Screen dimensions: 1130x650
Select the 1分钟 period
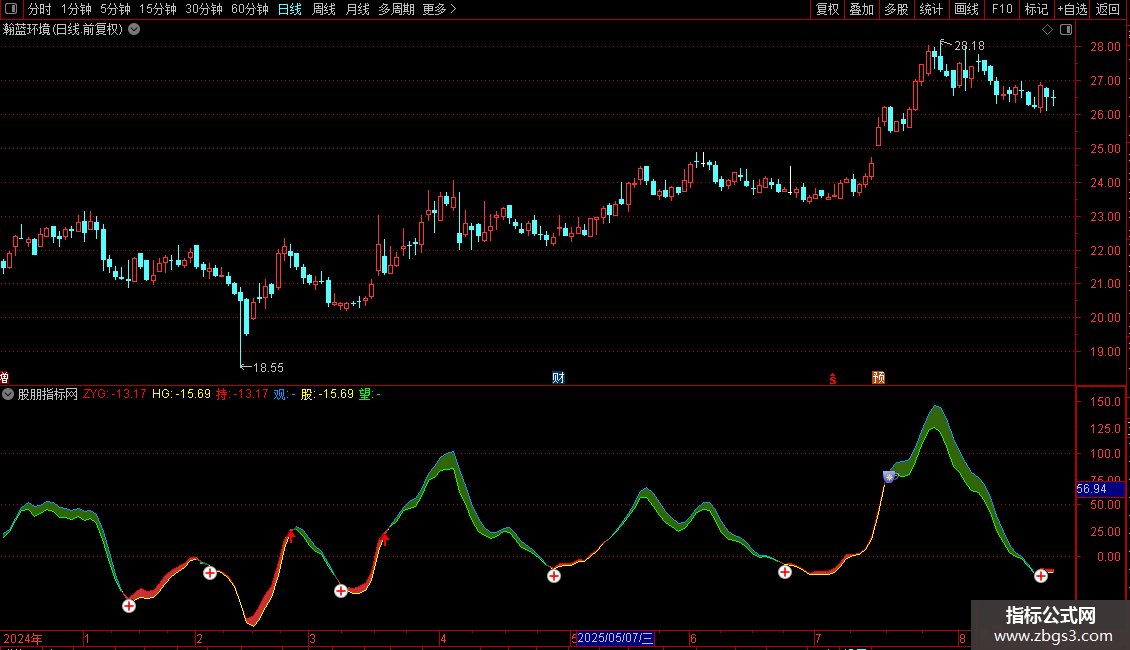pos(76,9)
